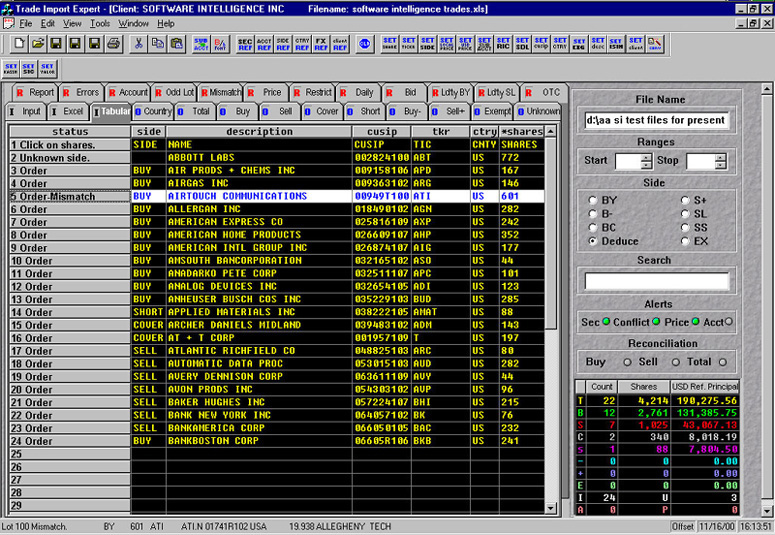Click the Acct alert indicator
Screen dimensions: 775x535
coord(729,322)
